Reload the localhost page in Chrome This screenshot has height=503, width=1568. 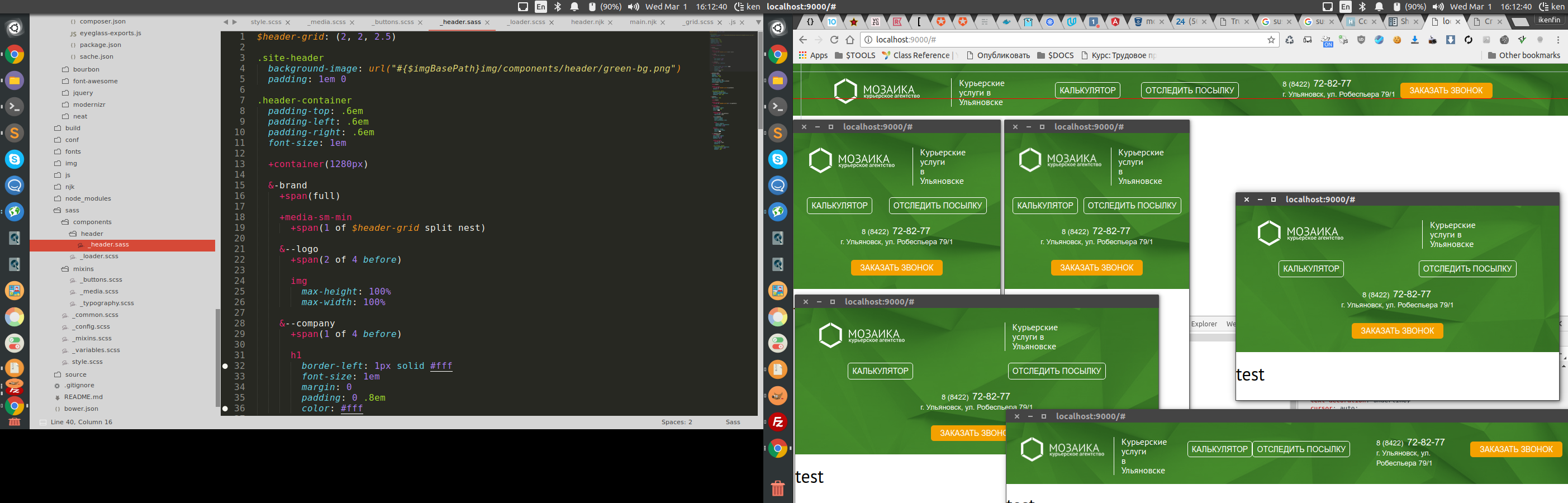tap(834, 40)
